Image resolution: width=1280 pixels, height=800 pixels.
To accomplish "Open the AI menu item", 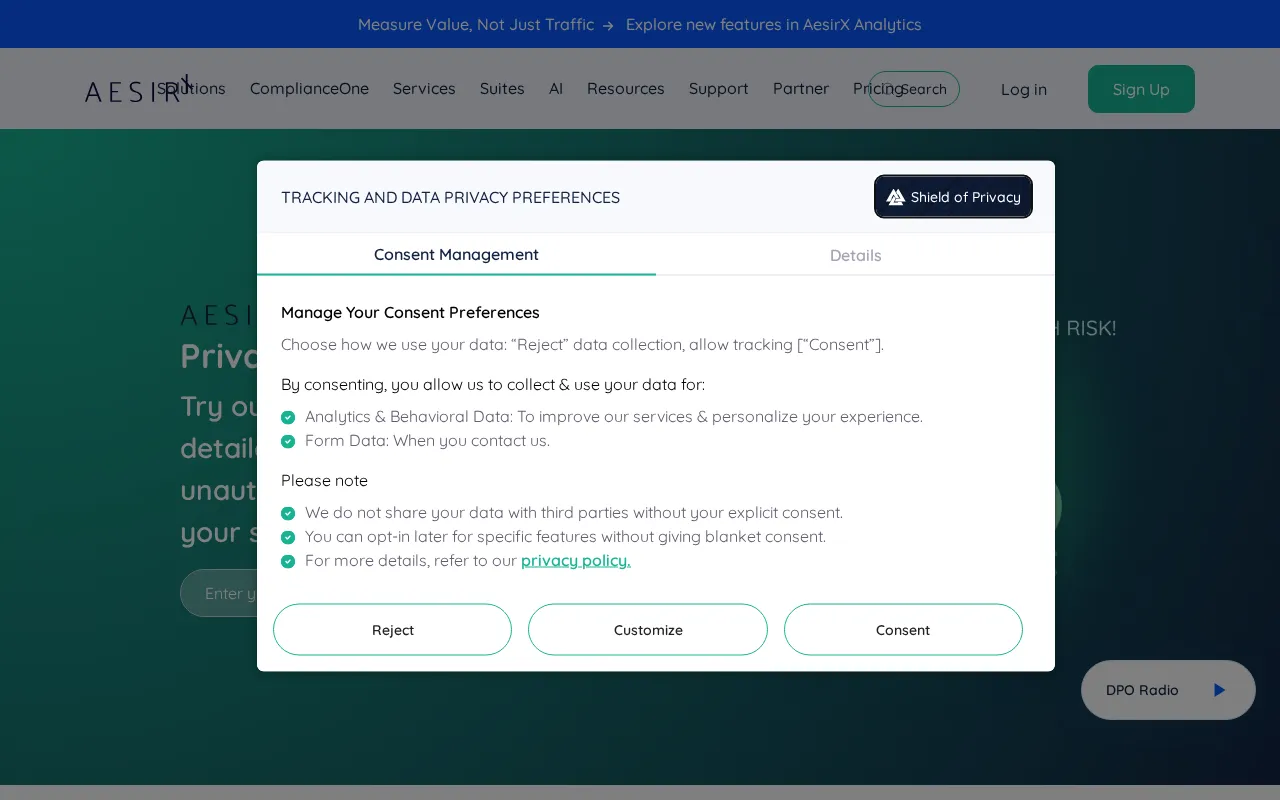I will (556, 88).
